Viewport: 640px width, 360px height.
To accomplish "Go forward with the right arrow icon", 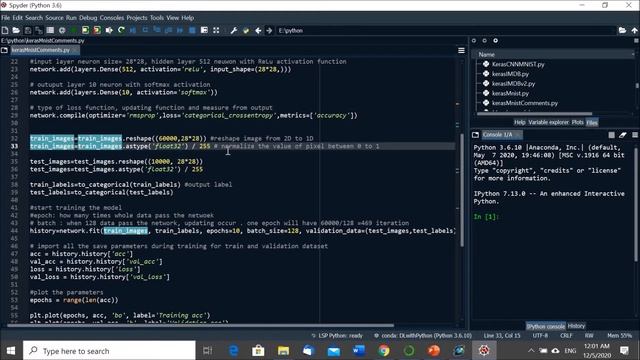I will [x=269, y=30].
